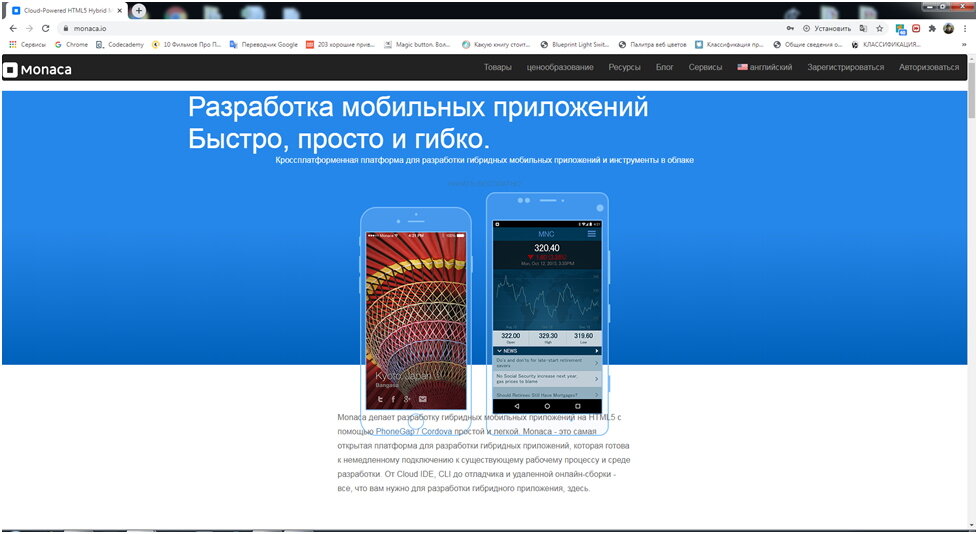Open the Какую книгу стоит... bookmark

[496, 45]
